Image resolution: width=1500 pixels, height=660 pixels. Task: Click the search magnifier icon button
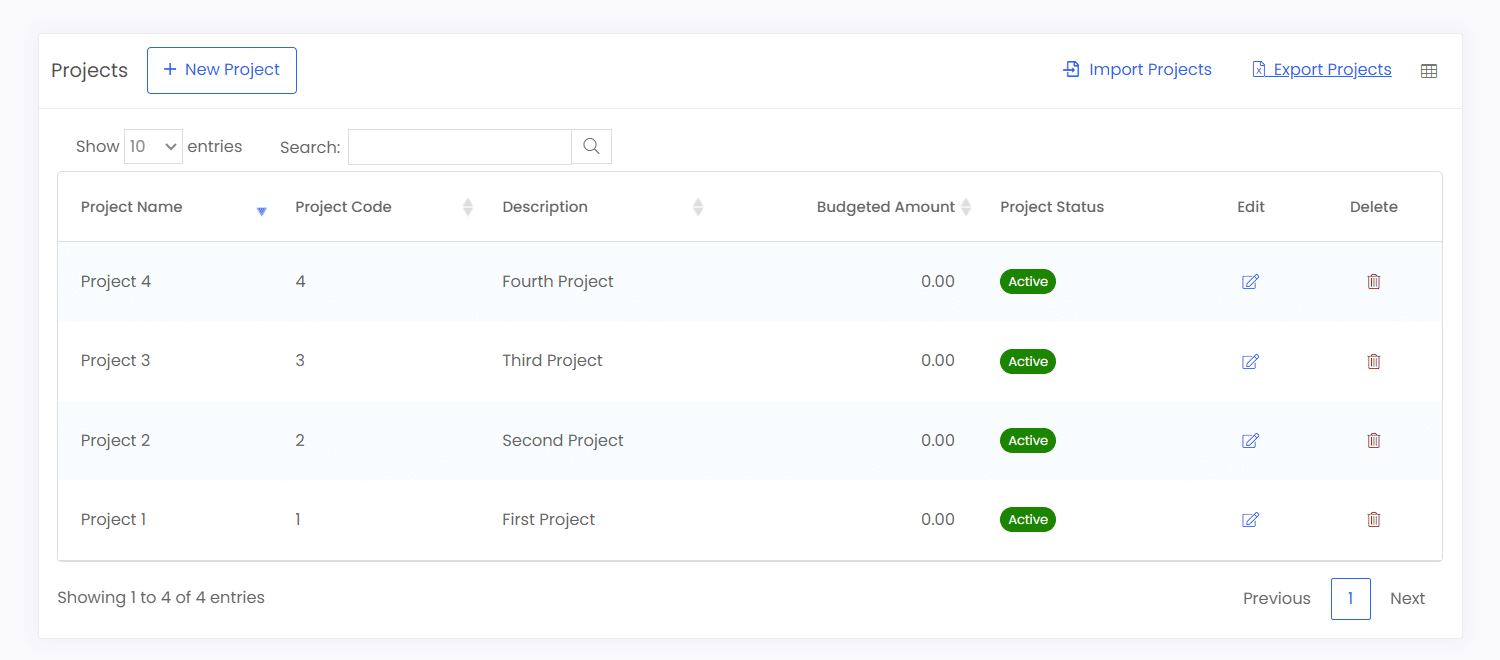[x=591, y=146]
